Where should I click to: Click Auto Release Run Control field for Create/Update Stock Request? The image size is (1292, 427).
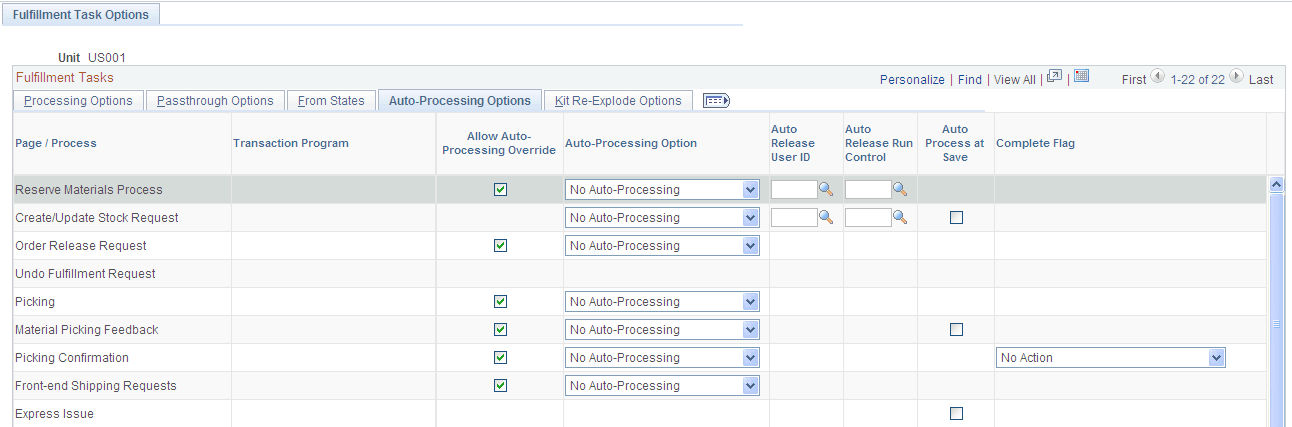868,217
